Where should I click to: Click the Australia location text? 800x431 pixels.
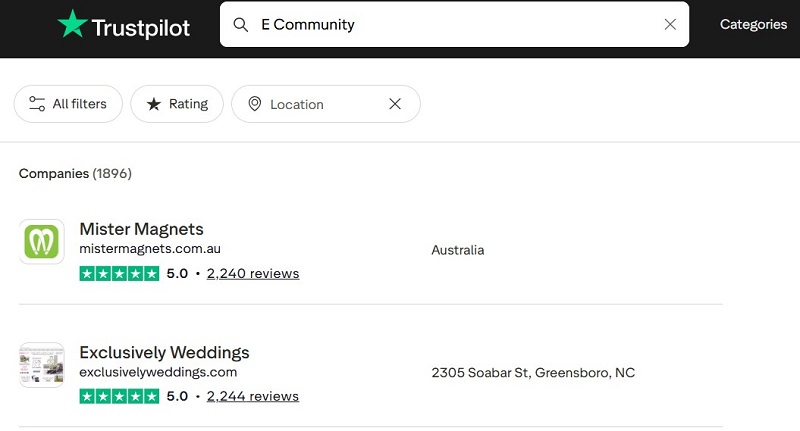click(458, 250)
